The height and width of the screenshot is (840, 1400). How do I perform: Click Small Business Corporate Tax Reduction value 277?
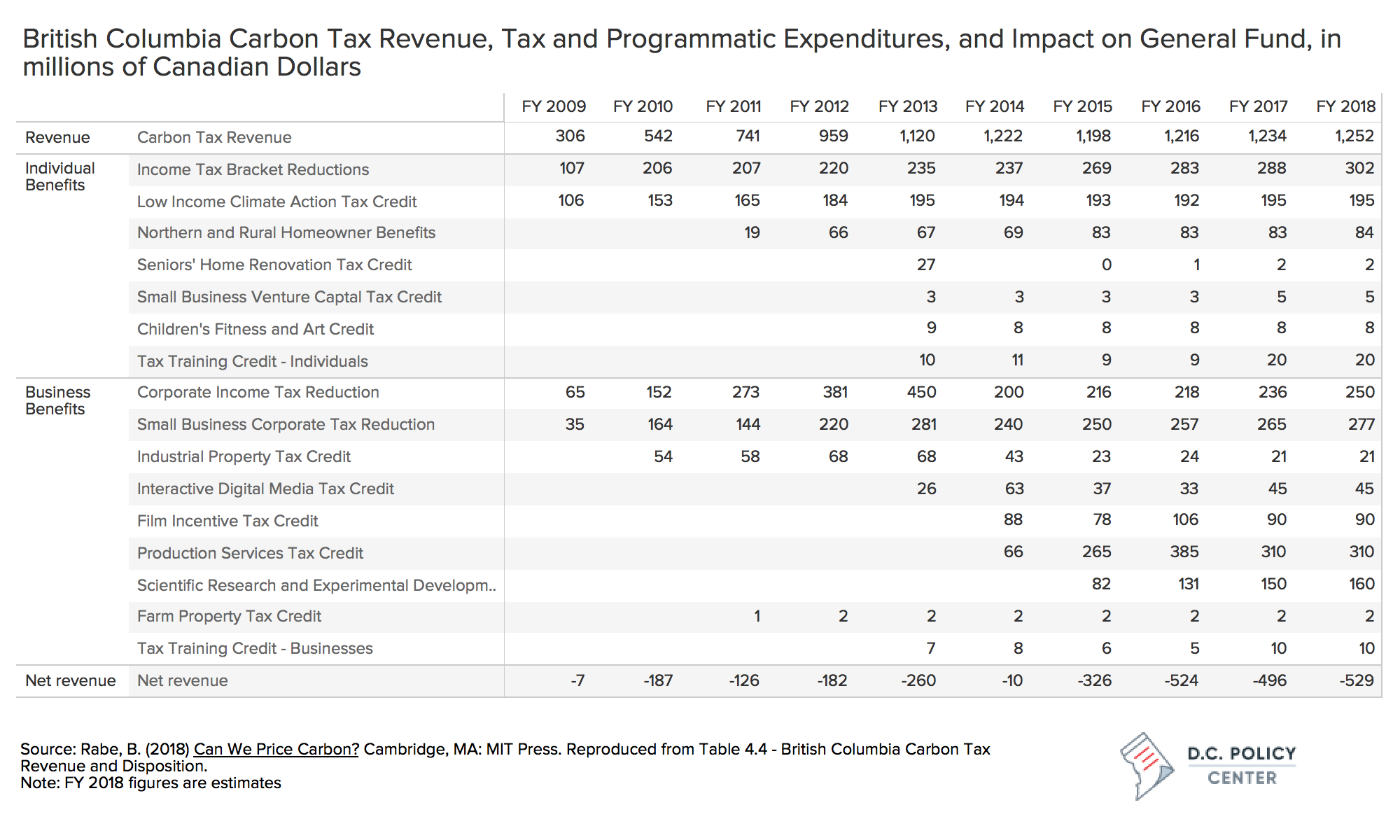click(x=1360, y=424)
